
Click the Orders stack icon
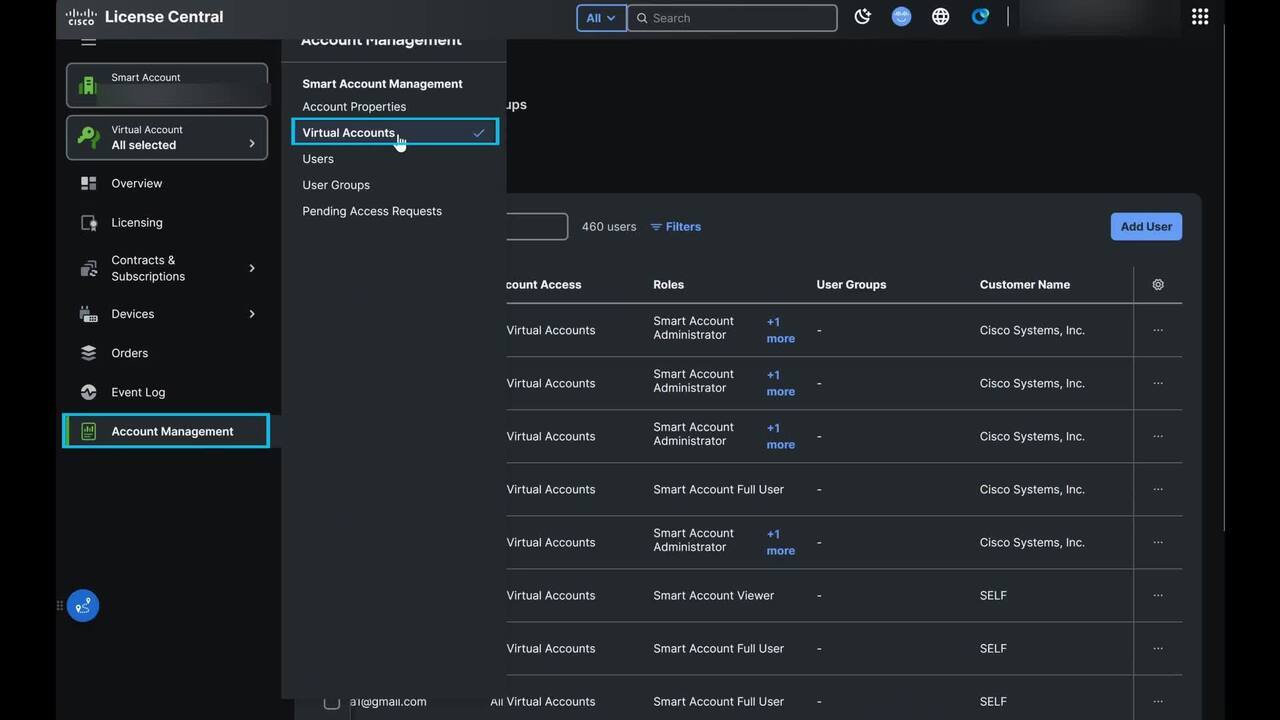click(x=88, y=353)
